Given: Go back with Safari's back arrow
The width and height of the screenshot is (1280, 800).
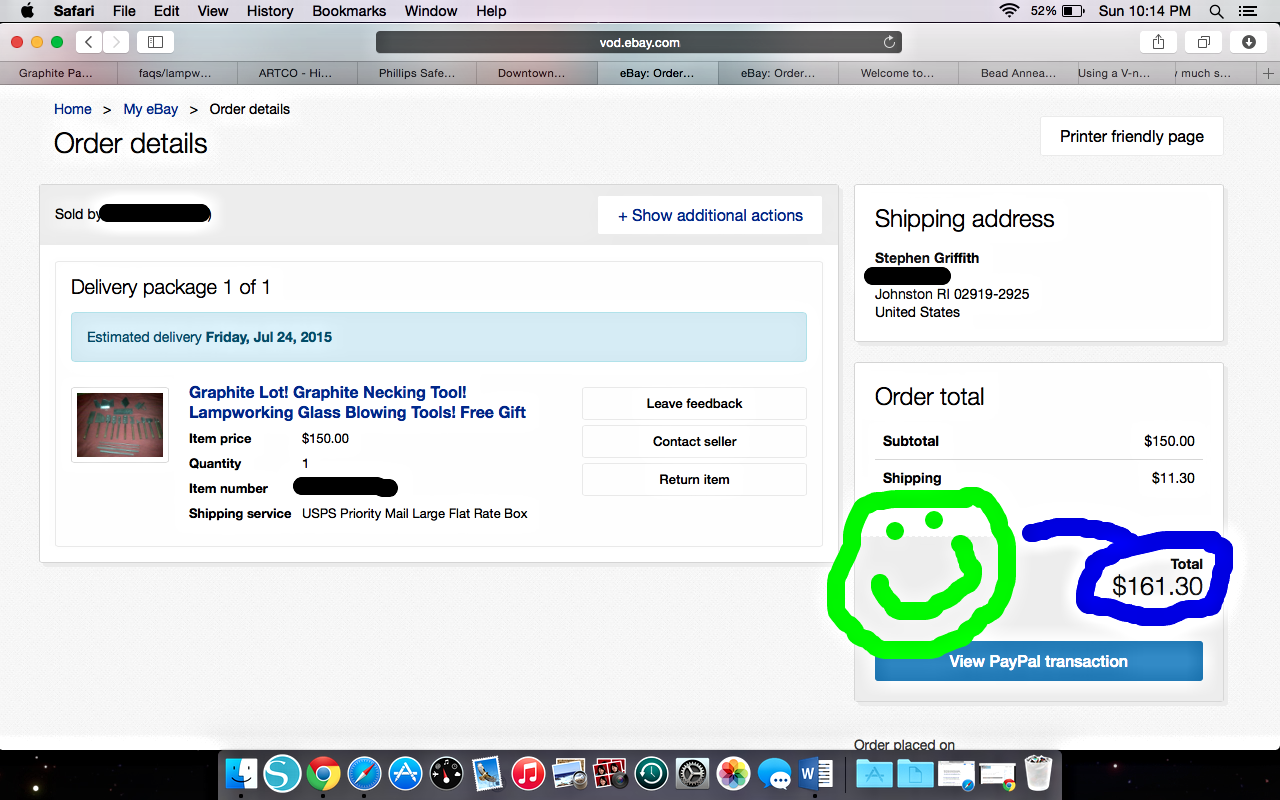Looking at the screenshot, I should tap(89, 42).
